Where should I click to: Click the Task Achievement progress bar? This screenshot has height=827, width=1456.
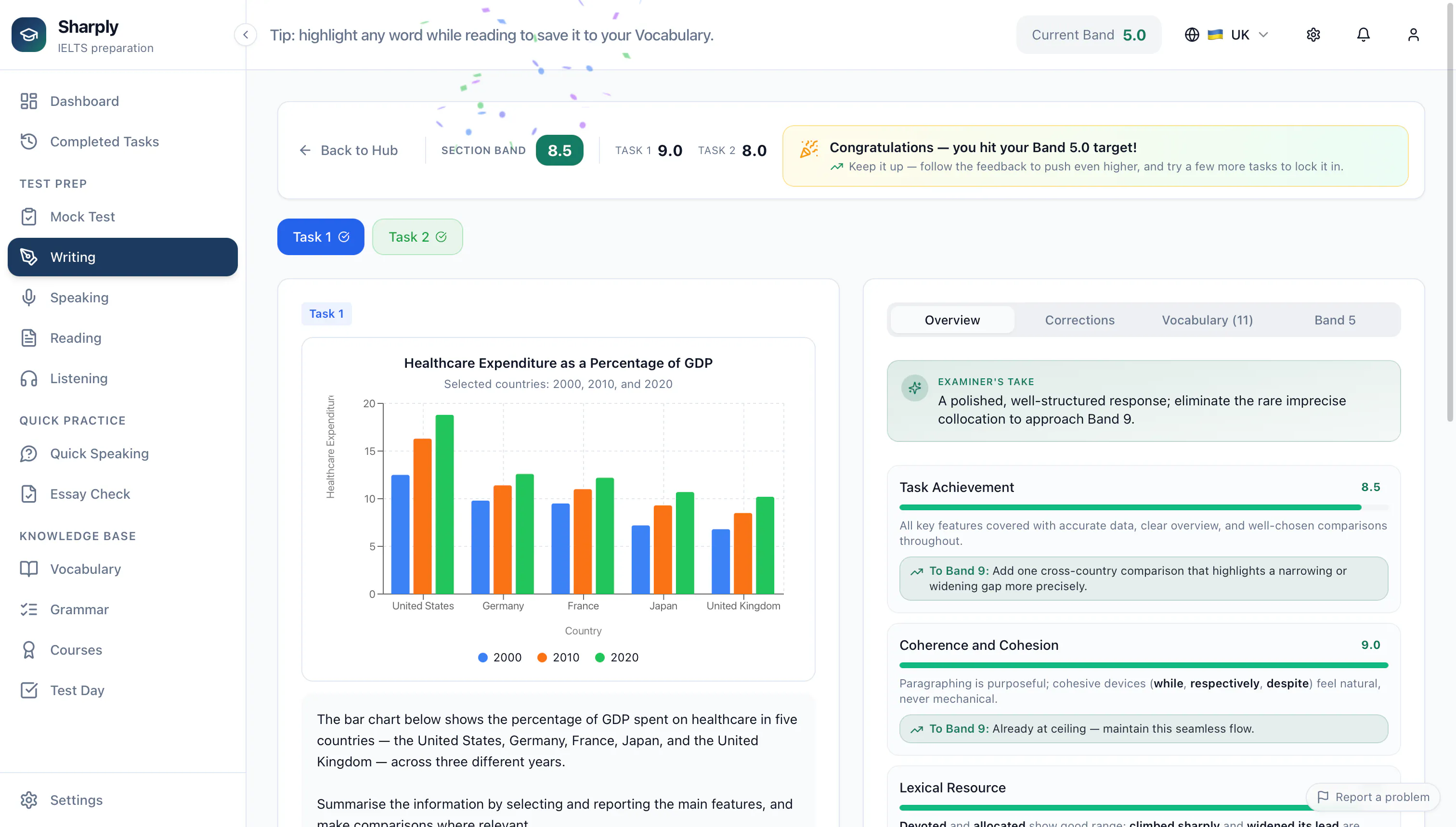tap(1144, 507)
